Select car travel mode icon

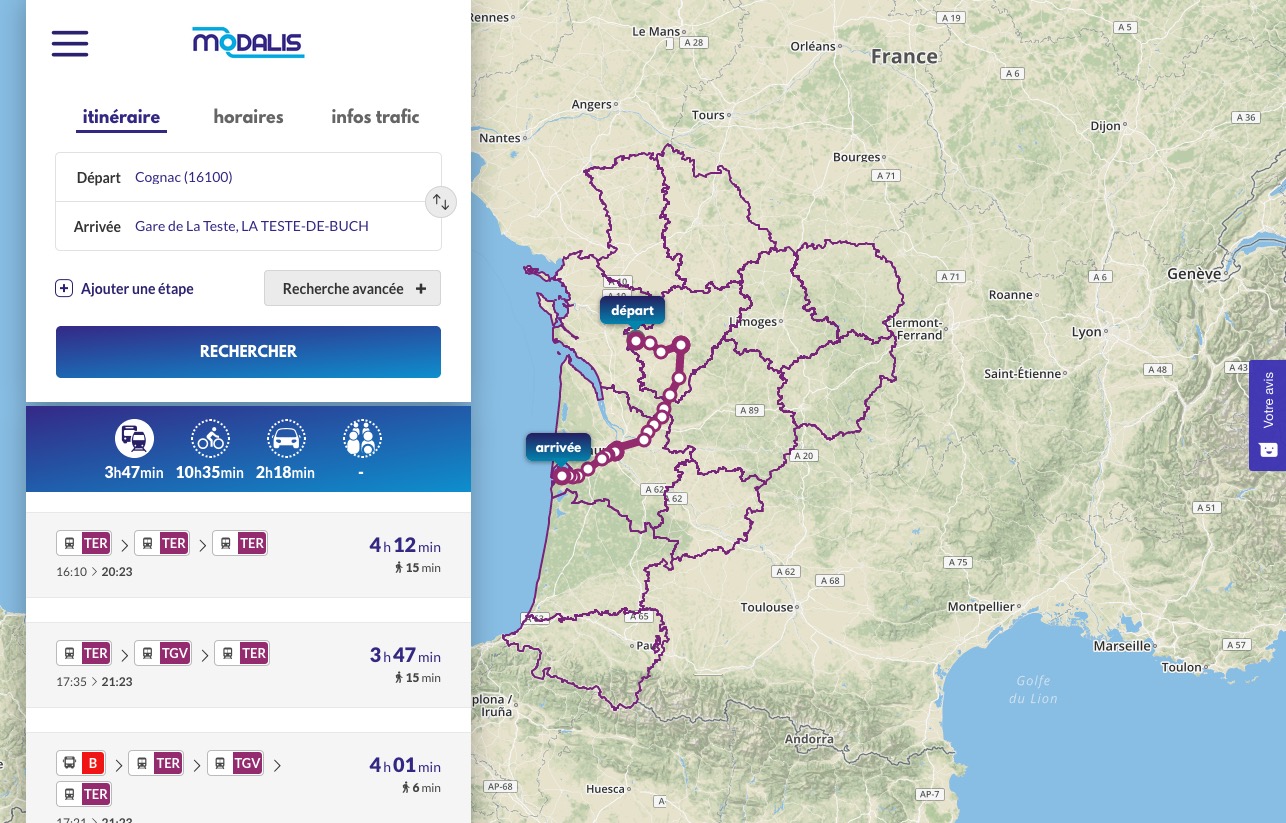click(286, 438)
